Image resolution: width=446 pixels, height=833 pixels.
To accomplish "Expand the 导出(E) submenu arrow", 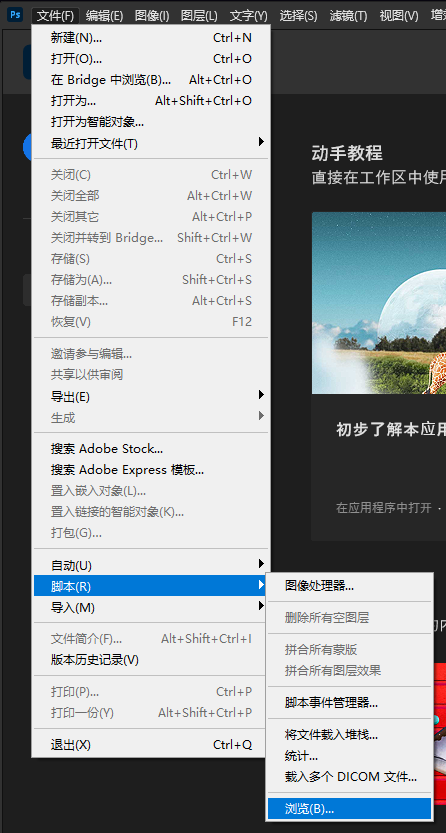I will coord(261,395).
